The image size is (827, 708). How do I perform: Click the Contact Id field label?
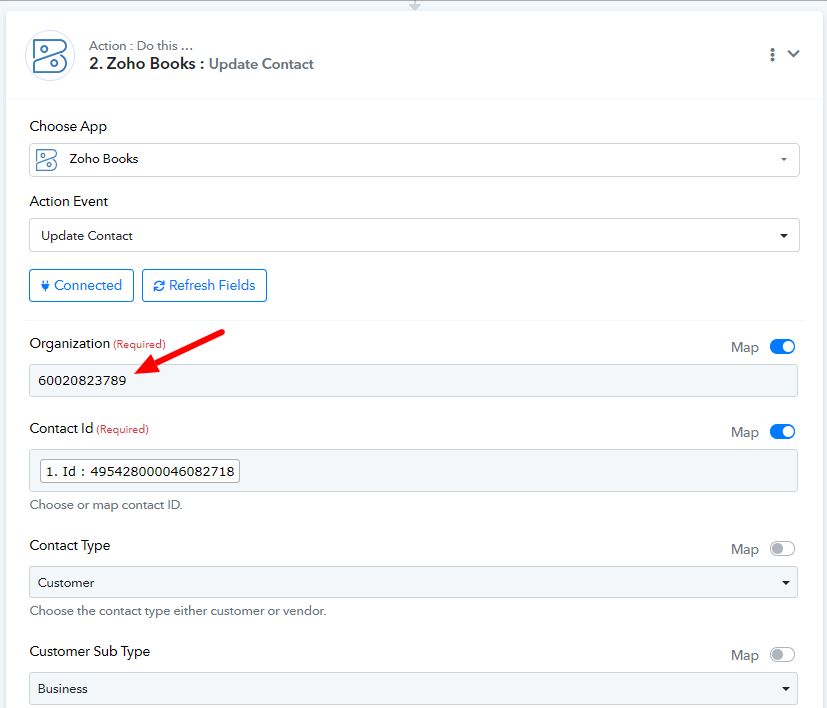click(x=61, y=428)
